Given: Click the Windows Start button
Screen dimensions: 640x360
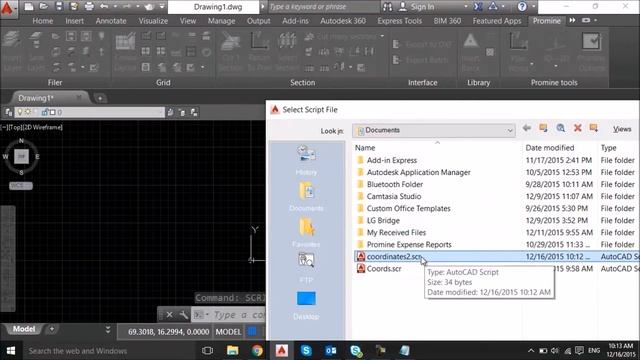Looking at the screenshot, I should pos(11,351).
